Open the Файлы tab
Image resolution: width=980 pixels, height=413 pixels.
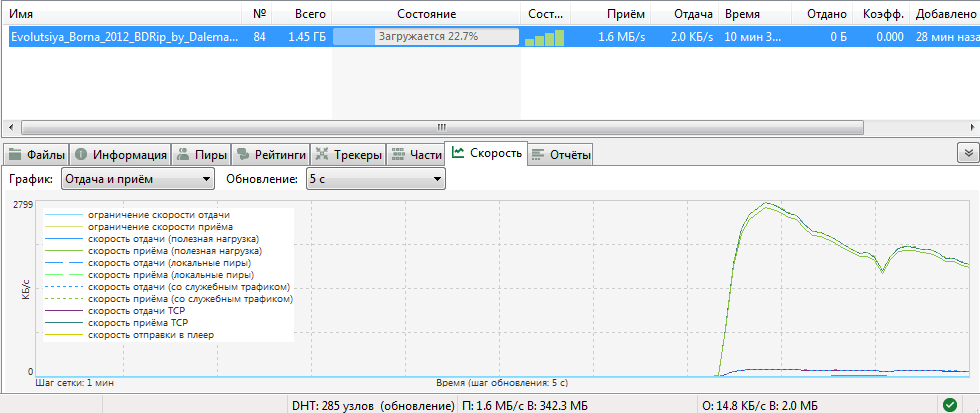click(x=36, y=154)
